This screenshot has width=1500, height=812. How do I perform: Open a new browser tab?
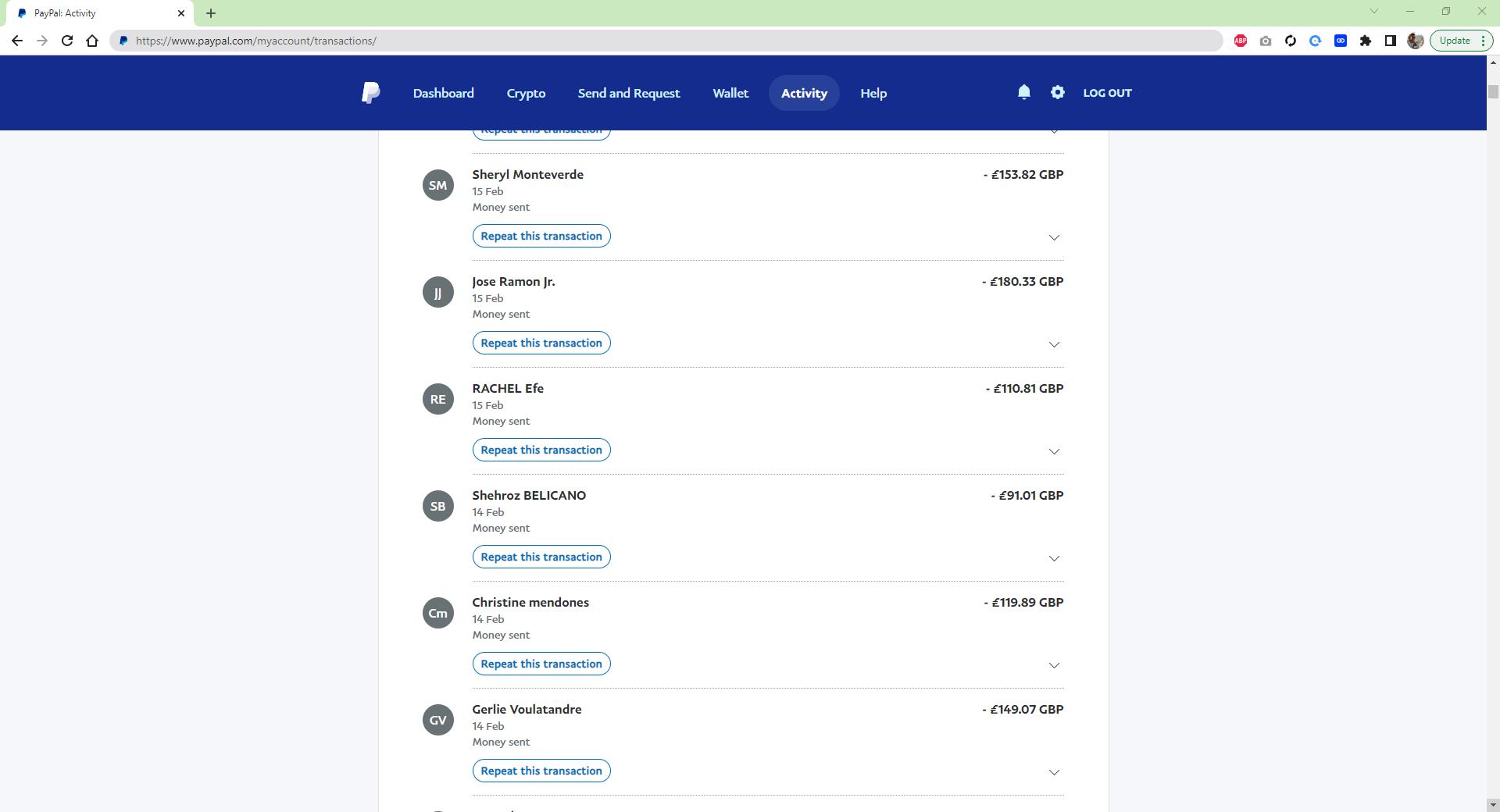(211, 13)
